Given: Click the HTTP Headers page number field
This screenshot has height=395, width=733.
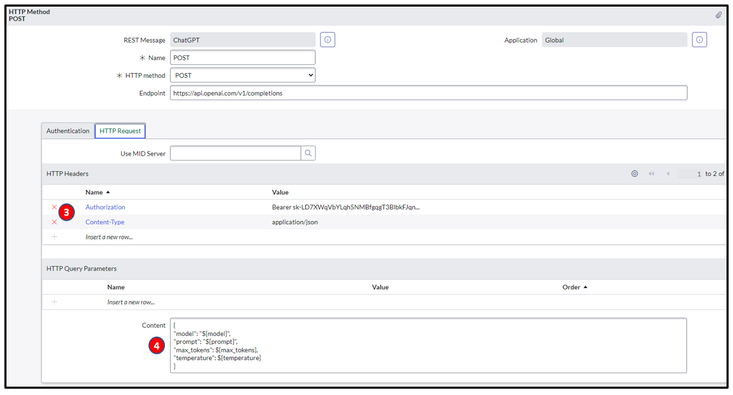Looking at the screenshot, I should tap(690, 173).
